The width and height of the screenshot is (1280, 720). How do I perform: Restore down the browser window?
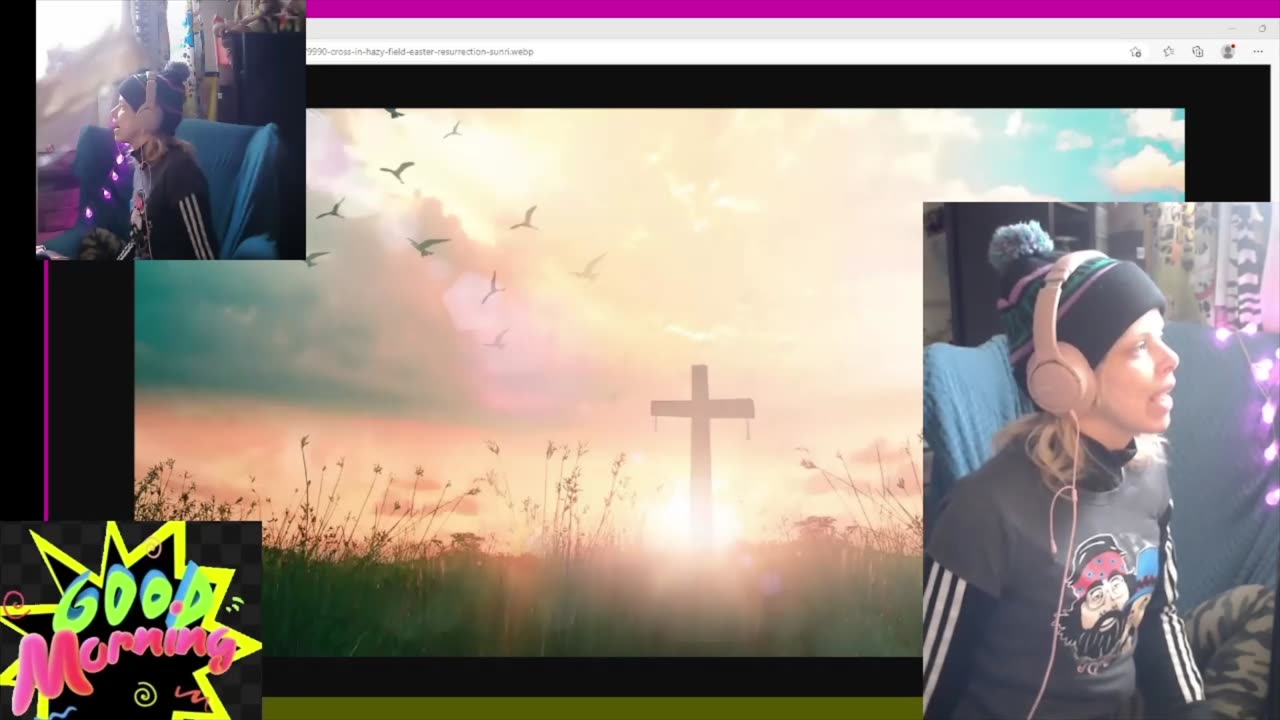point(1262,29)
